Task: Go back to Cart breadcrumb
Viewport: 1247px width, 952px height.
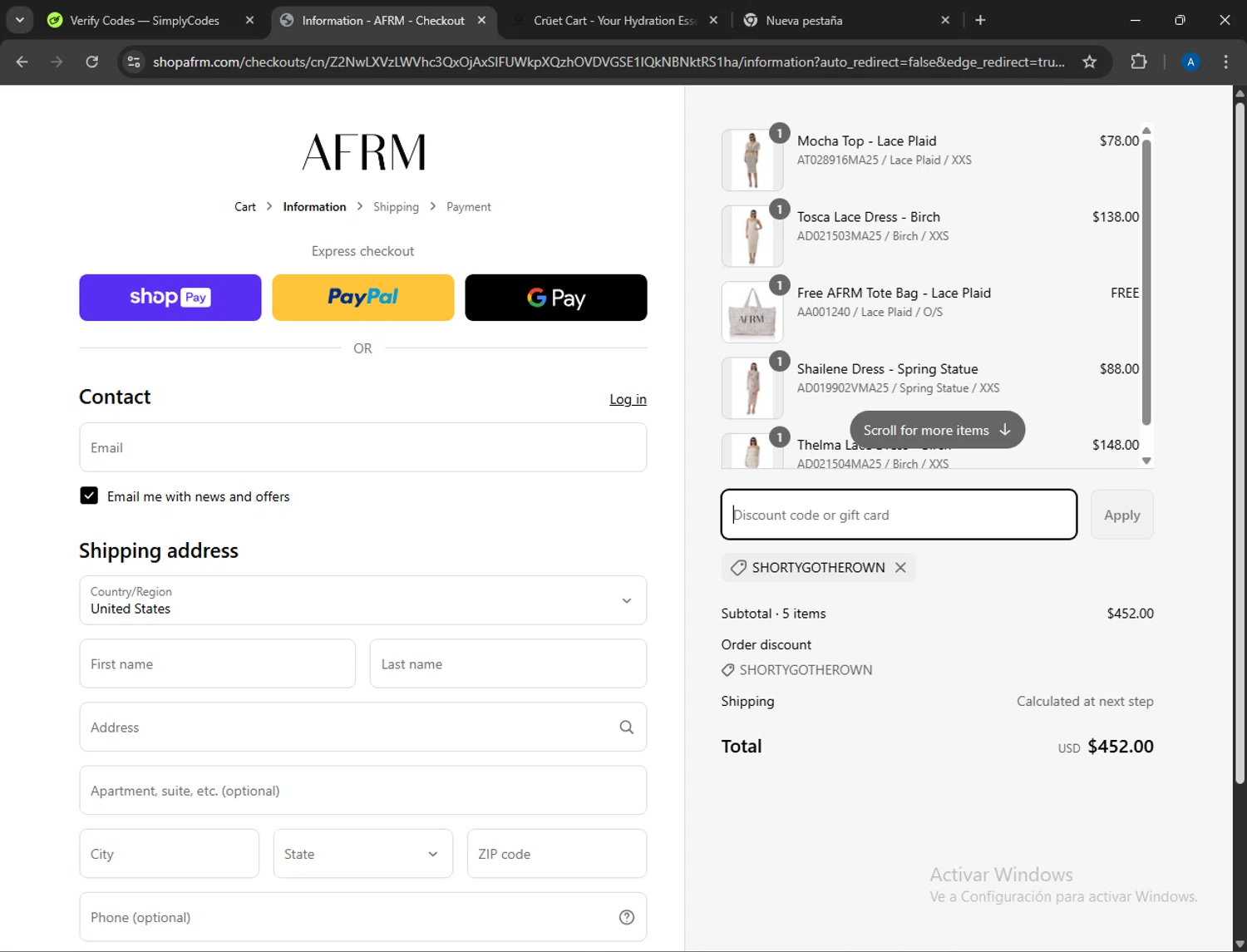Action: click(x=245, y=207)
